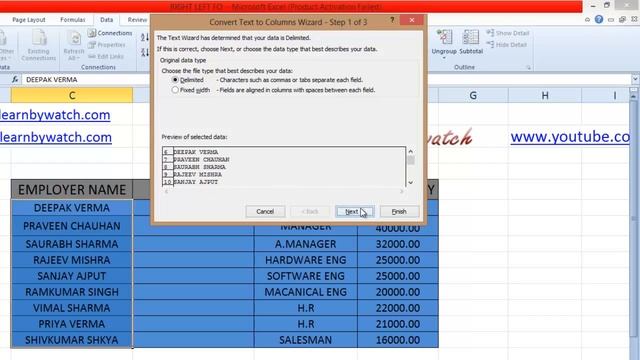The height and width of the screenshot is (360, 640).
Task: Click the Properties button in Connections group
Action: [107, 45]
